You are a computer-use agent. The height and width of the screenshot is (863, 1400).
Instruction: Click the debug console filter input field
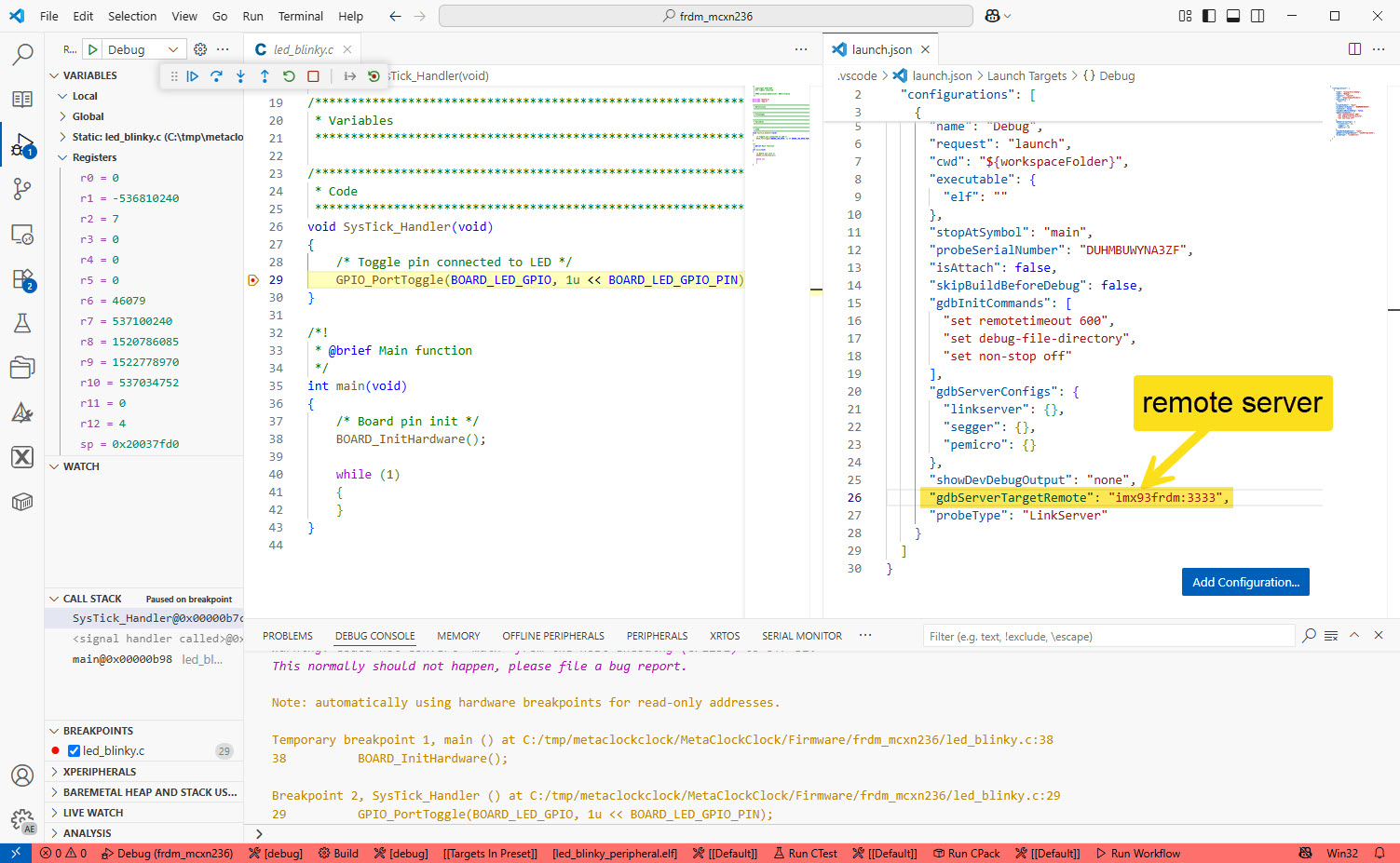(1108, 635)
